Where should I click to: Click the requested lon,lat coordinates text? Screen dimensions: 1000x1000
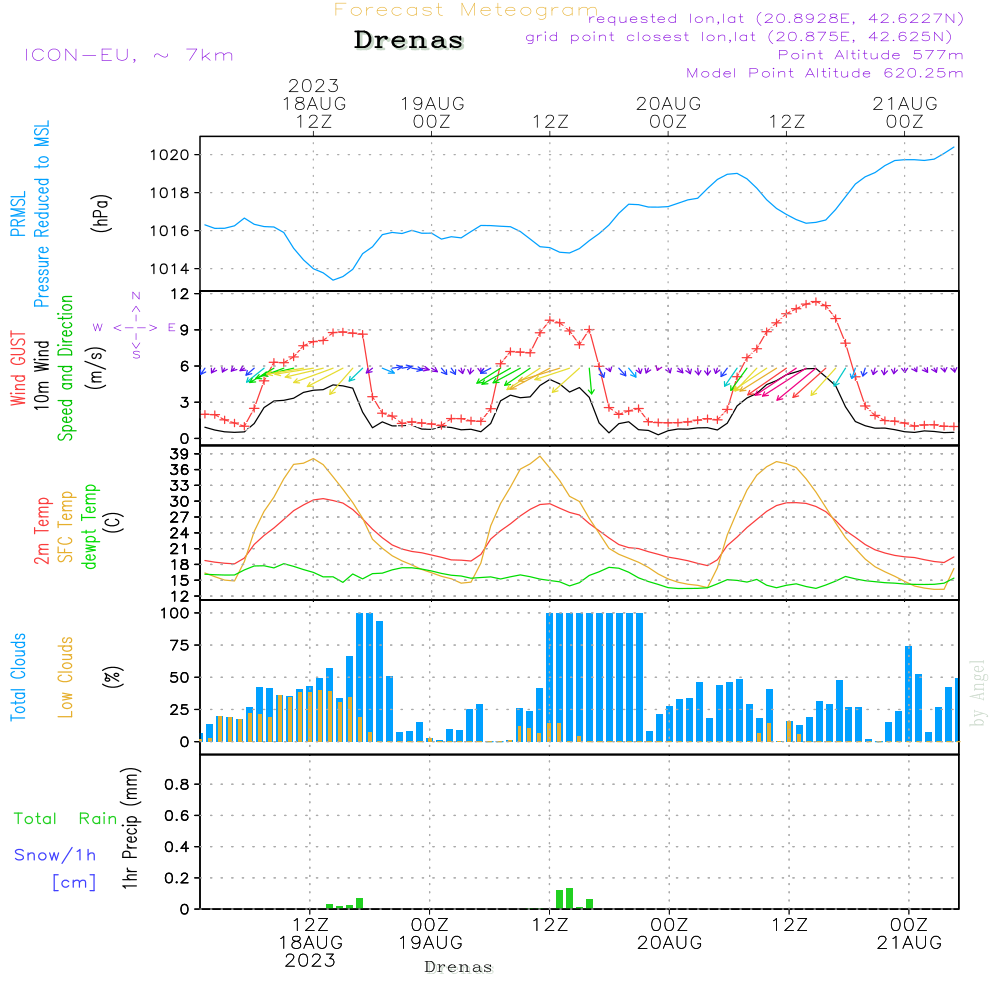(x=776, y=19)
